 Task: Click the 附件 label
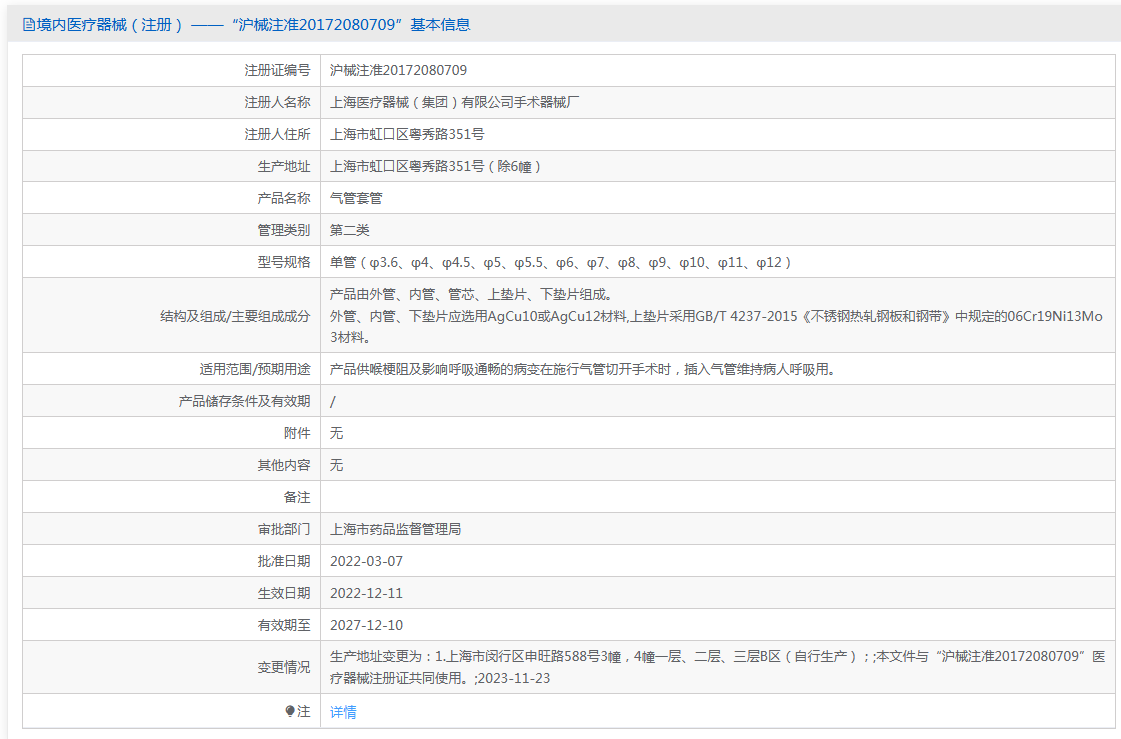click(297, 433)
